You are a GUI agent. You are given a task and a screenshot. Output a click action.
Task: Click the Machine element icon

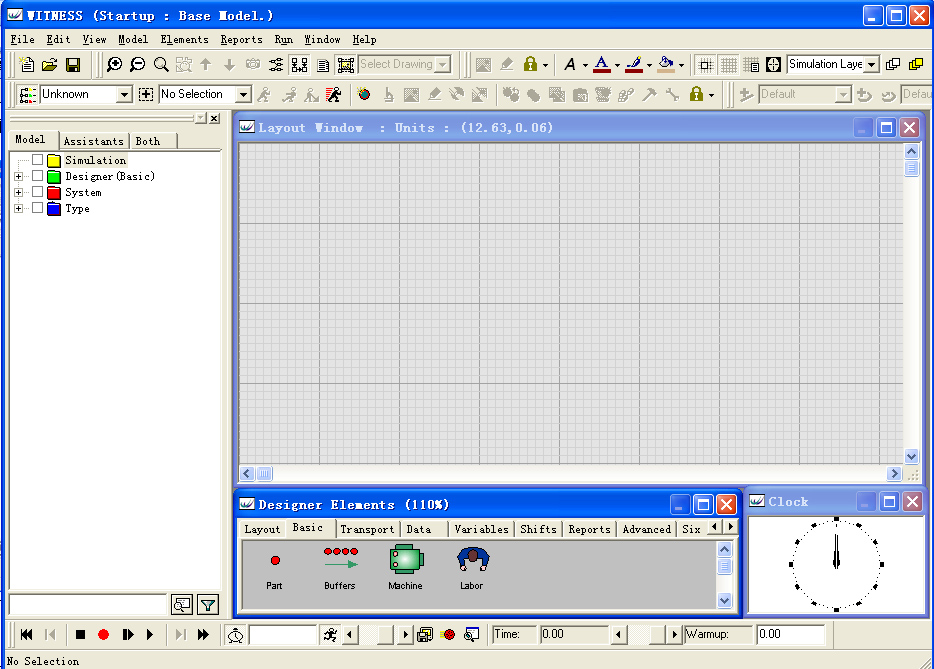(405, 559)
